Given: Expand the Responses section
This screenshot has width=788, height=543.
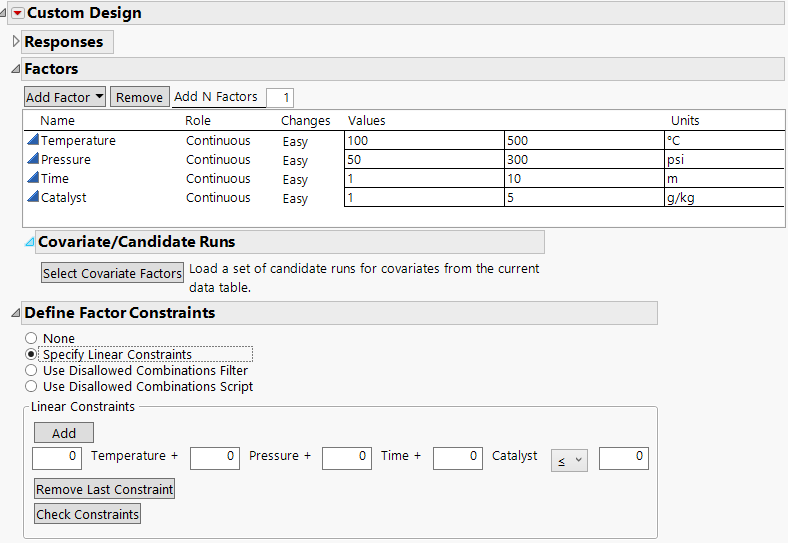Looking at the screenshot, I should tap(15, 42).
